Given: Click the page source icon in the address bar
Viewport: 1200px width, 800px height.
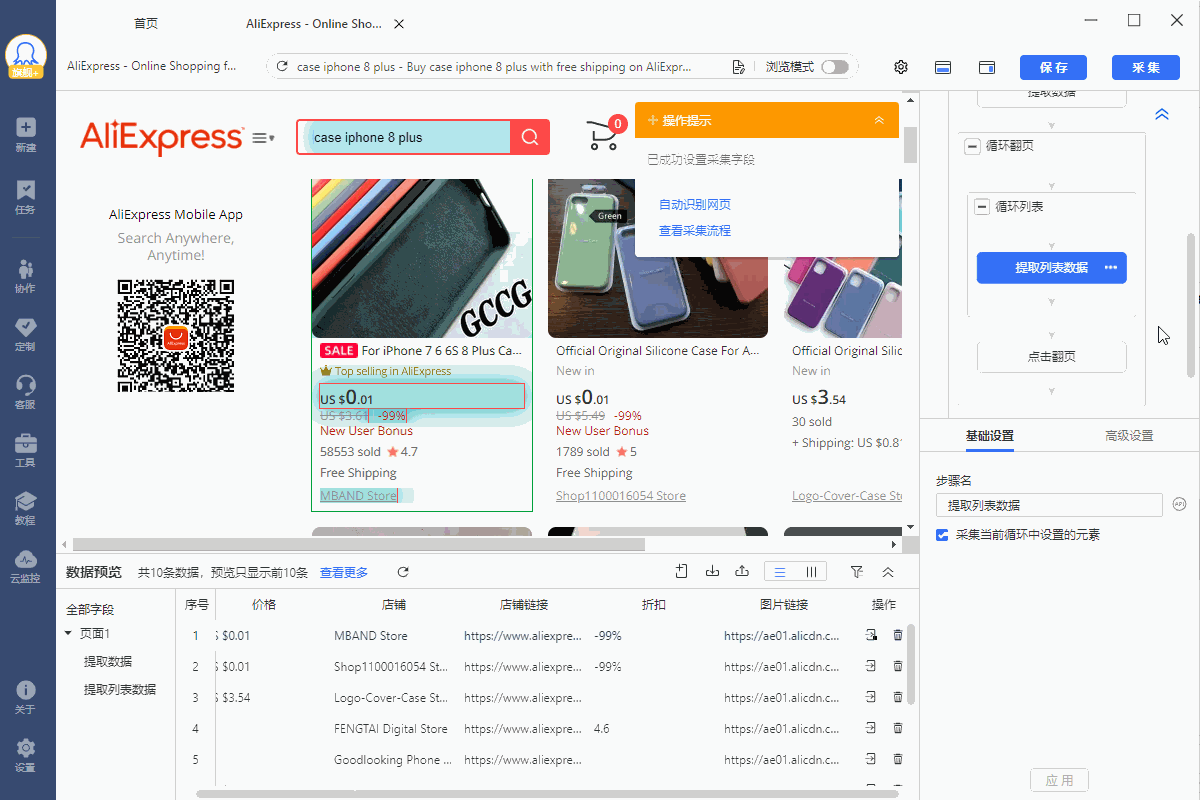Looking at the screenshot, I should coord(738,67).
